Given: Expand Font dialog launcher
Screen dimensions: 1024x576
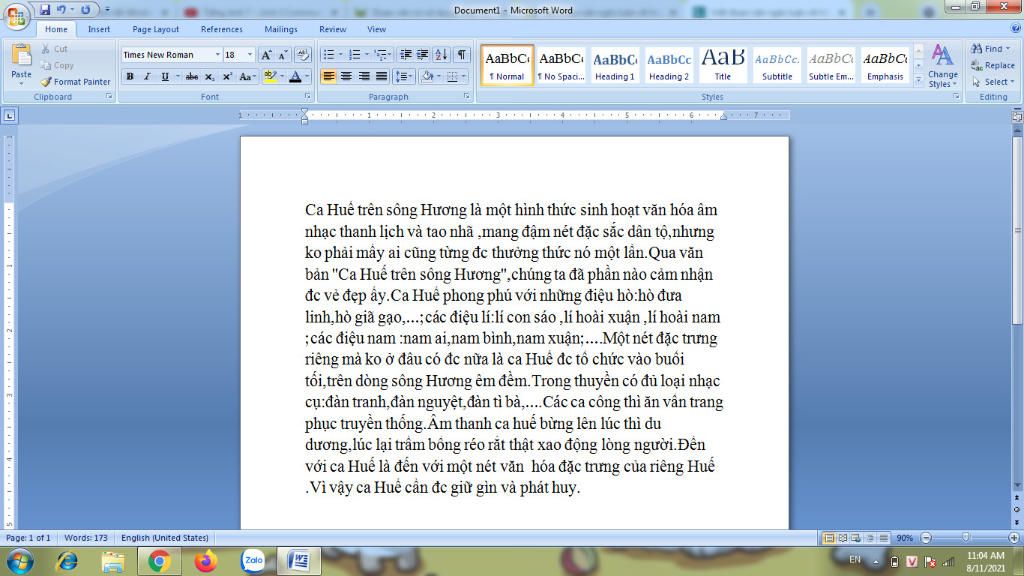Looking at the screenshot, I should (x=307, y=96).
